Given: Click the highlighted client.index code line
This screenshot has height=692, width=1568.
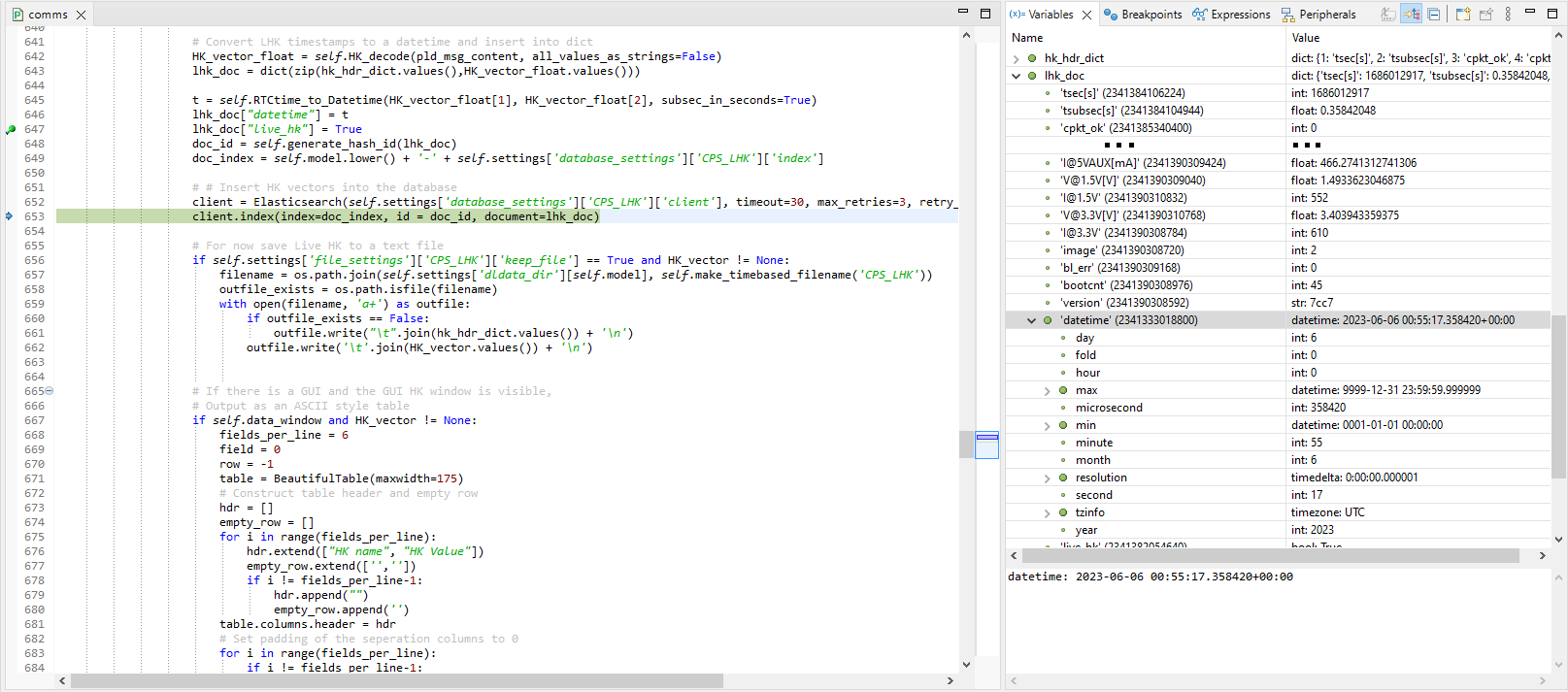Looking at the screenshot, I should click(x=395, y=216).
